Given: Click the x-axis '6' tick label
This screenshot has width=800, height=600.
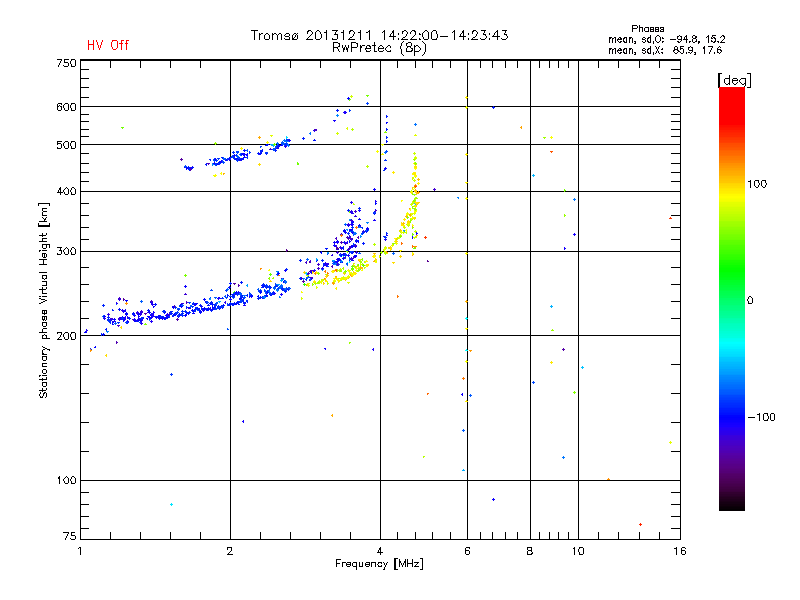Looking at the screenshot, I should [467, 551].
